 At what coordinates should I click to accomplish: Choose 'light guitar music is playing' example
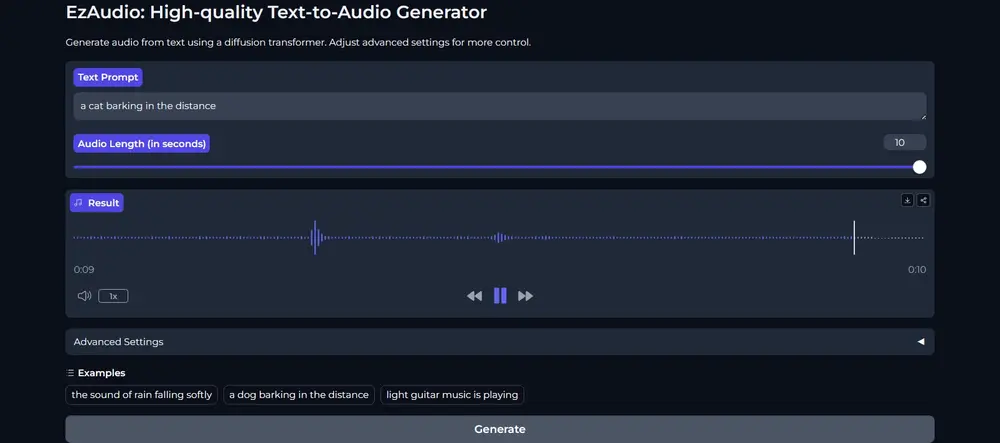coord(452,395)
